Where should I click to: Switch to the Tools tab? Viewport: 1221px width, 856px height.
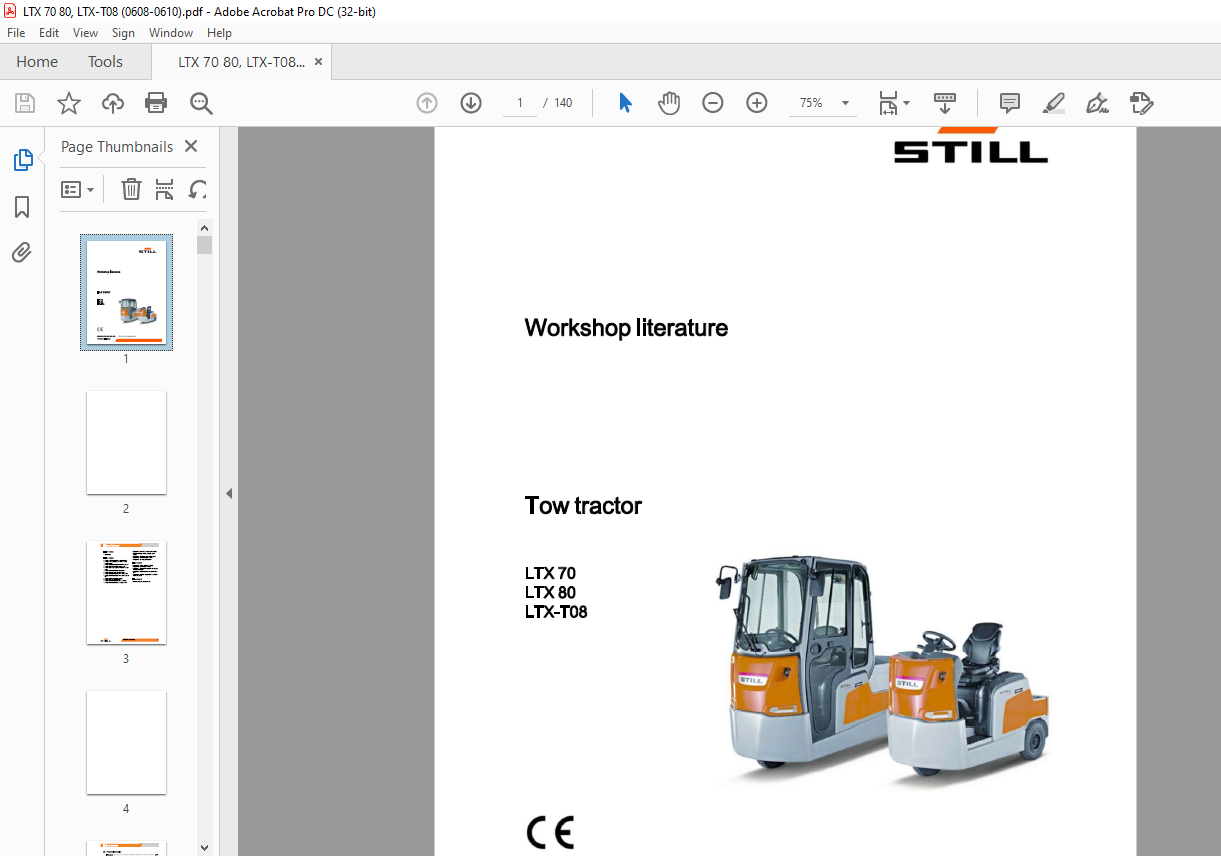click(105, 62)
